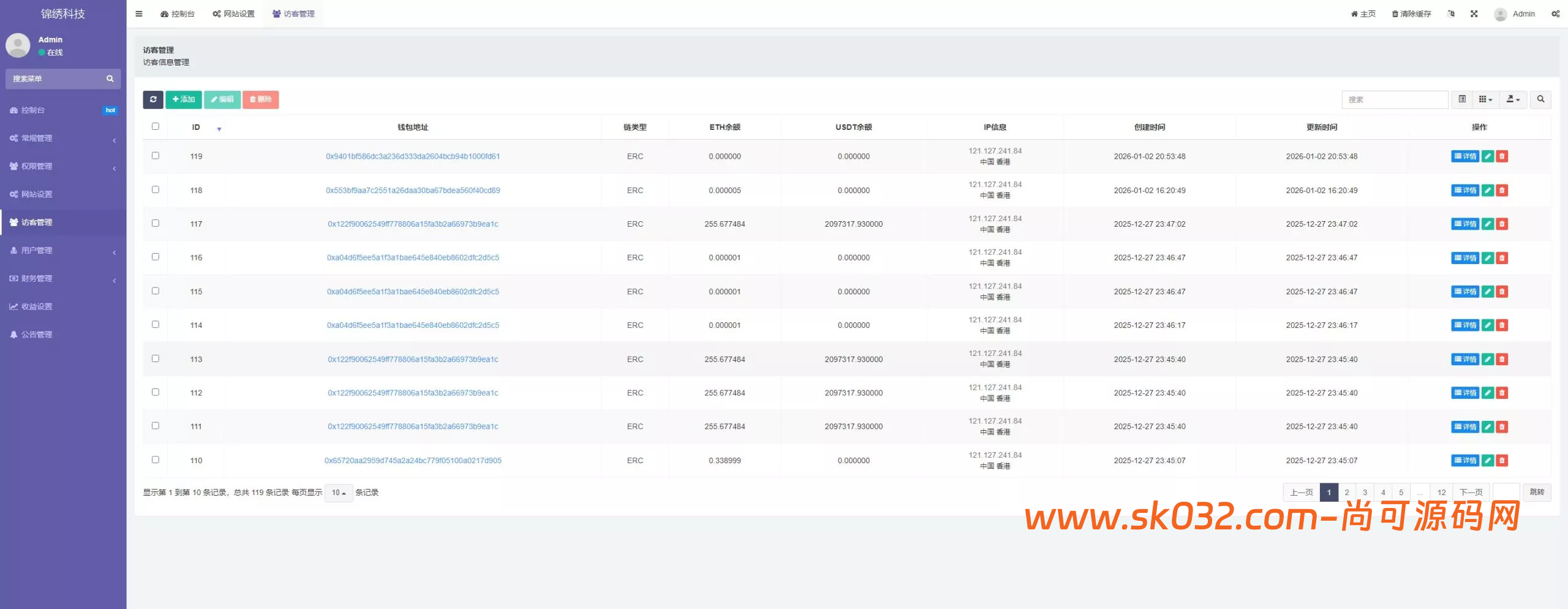Open the gear settings icon at top right
Screen dimensions: 1568x609
[x=1556, y=13]
